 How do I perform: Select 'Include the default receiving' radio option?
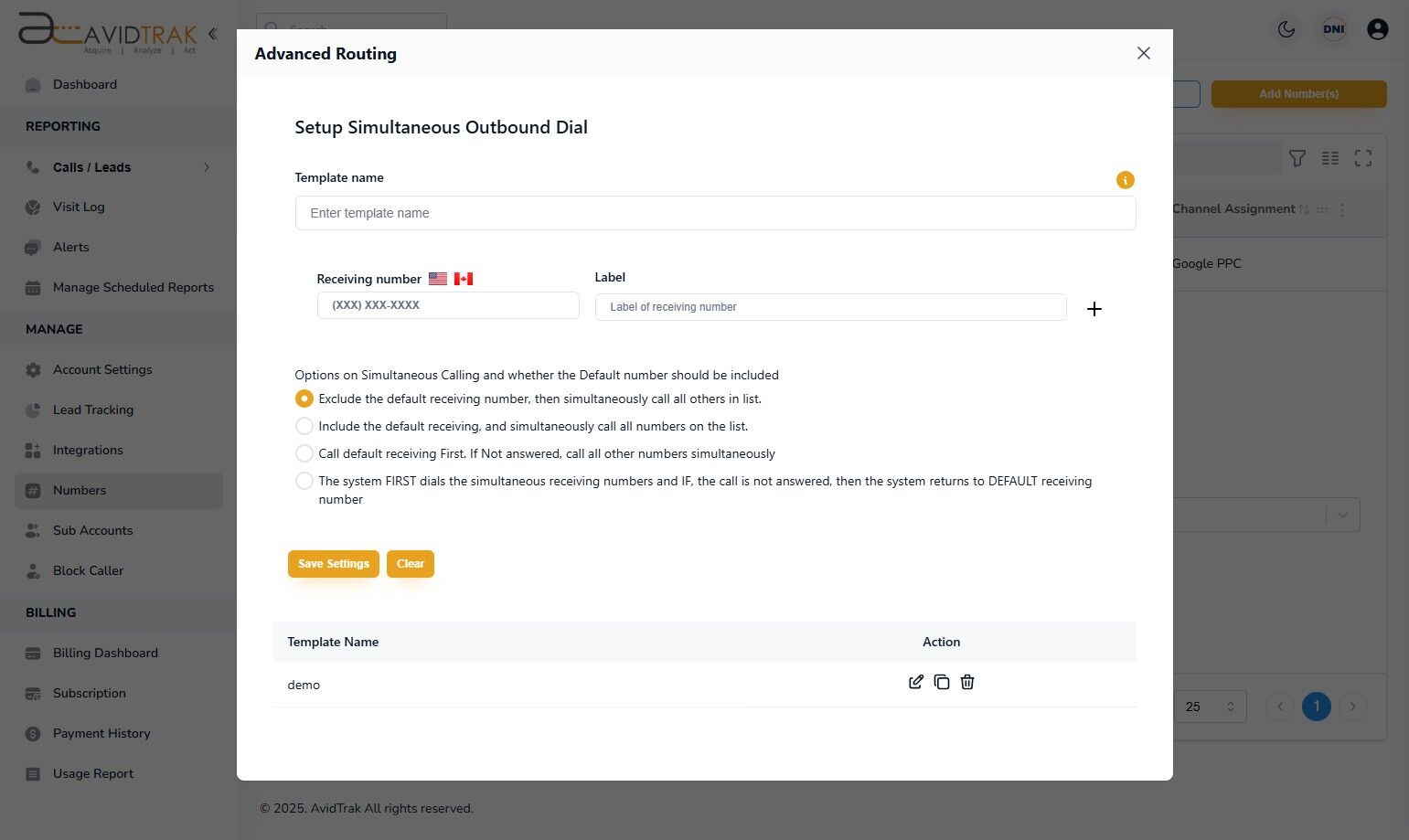pyautogui.click(x=304, y=426)
